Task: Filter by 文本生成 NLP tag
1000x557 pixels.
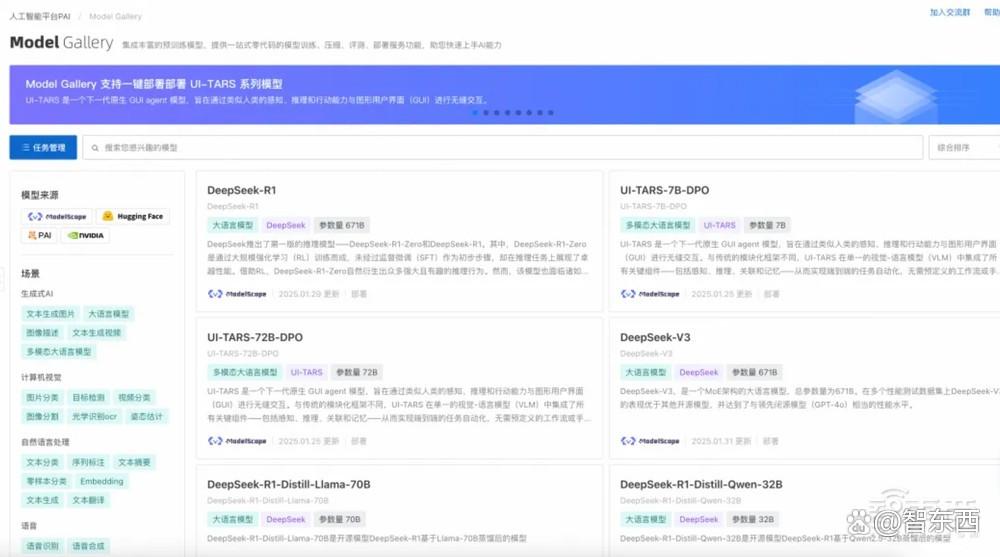Action: click(42, 500)
